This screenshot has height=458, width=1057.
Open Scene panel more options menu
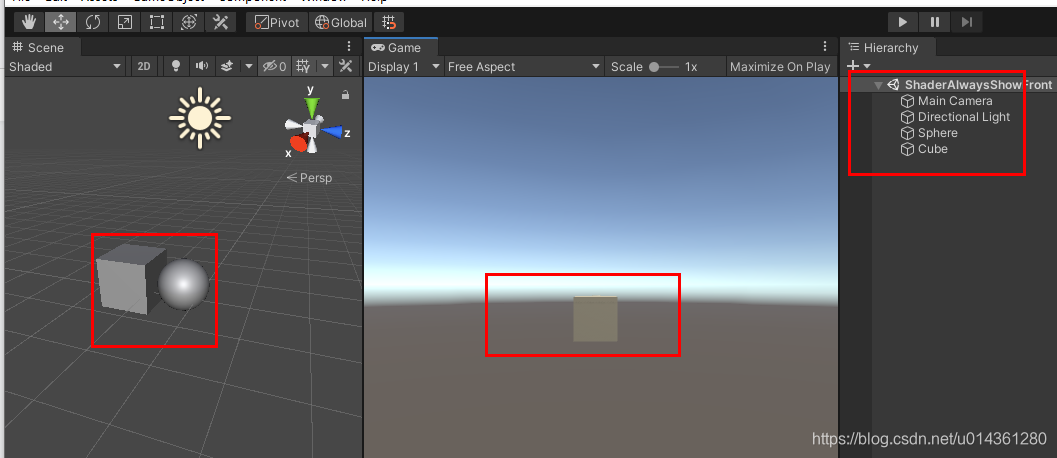point(349,47)
